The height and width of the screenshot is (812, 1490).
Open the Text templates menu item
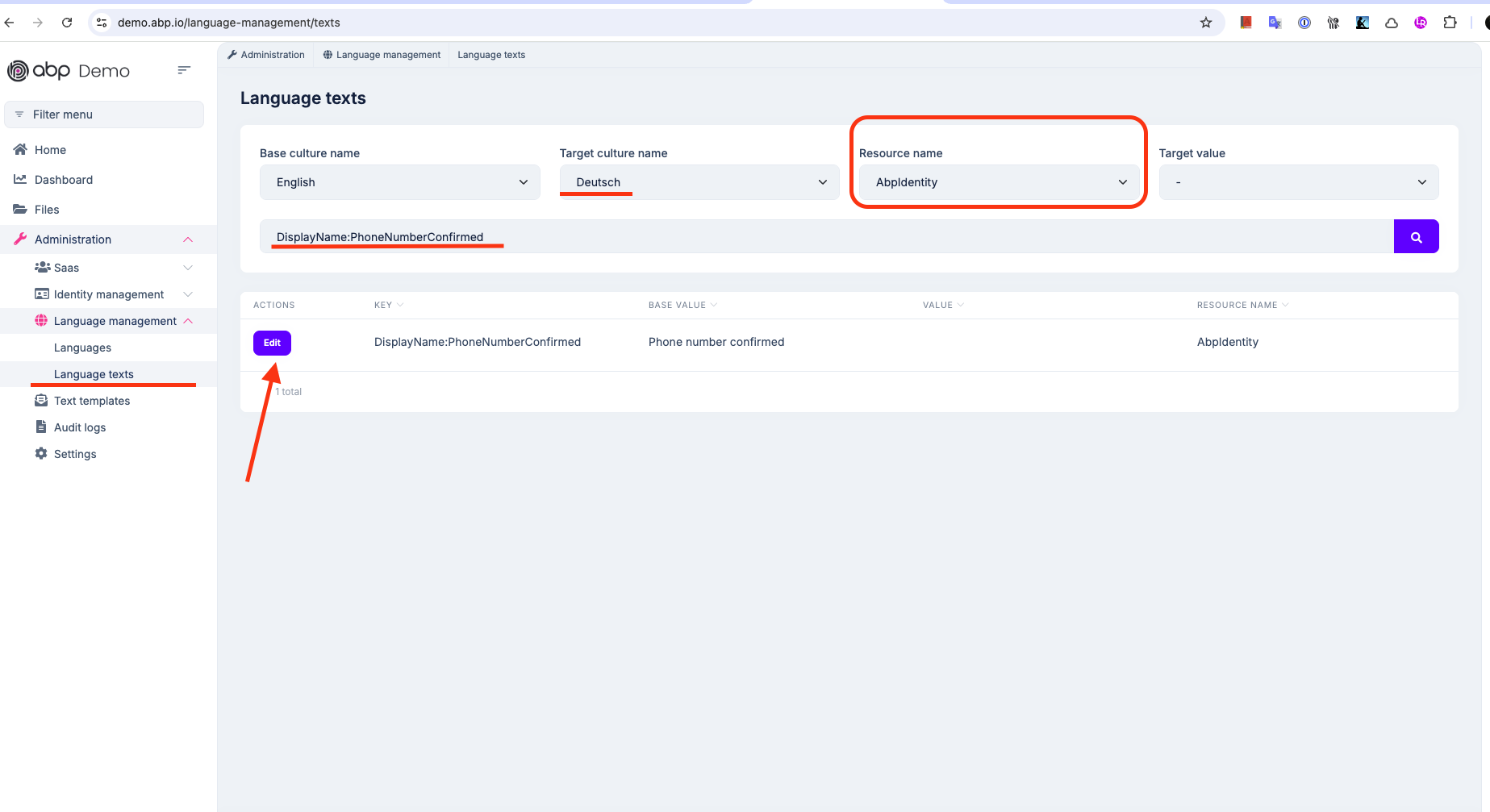(92, 401)
